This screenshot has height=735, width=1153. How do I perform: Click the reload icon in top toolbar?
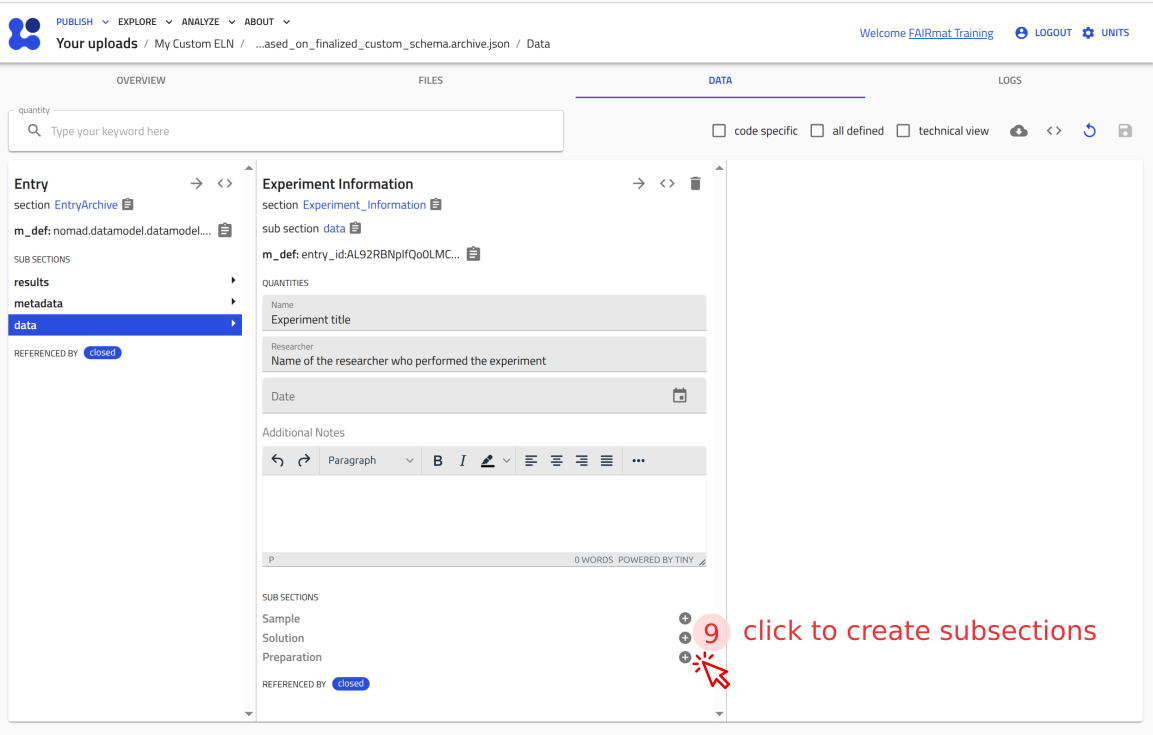tap(1090, 131)
